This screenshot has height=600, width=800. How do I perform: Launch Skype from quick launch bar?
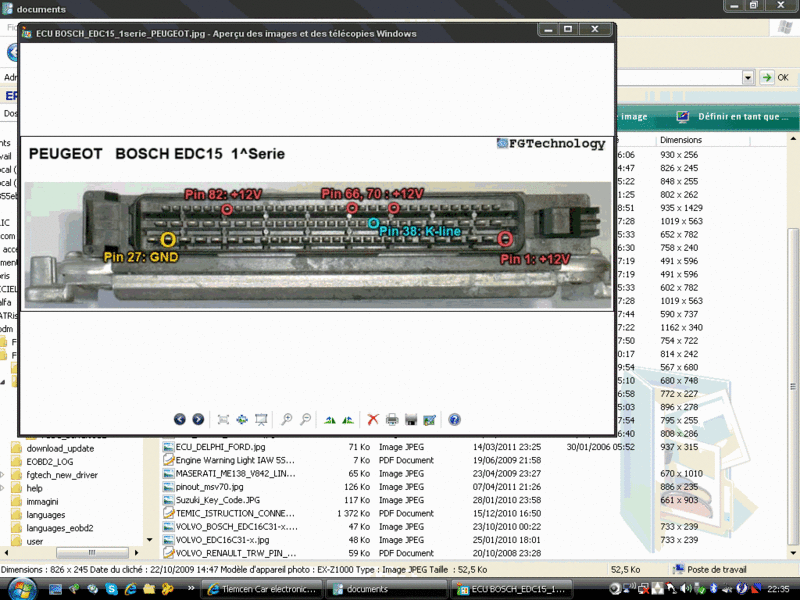point(112,589)
